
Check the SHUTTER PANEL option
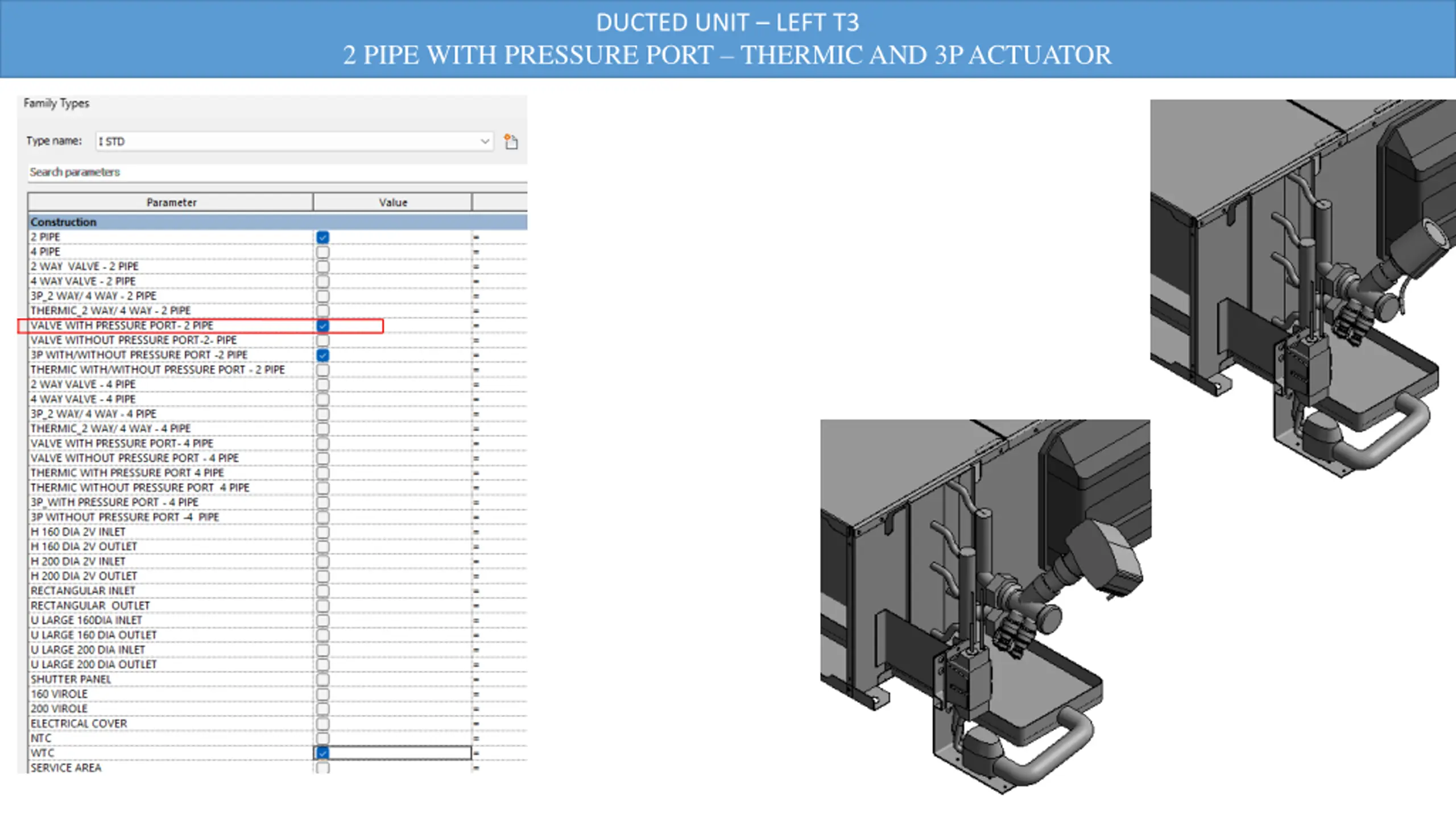(x=322, y=680)
